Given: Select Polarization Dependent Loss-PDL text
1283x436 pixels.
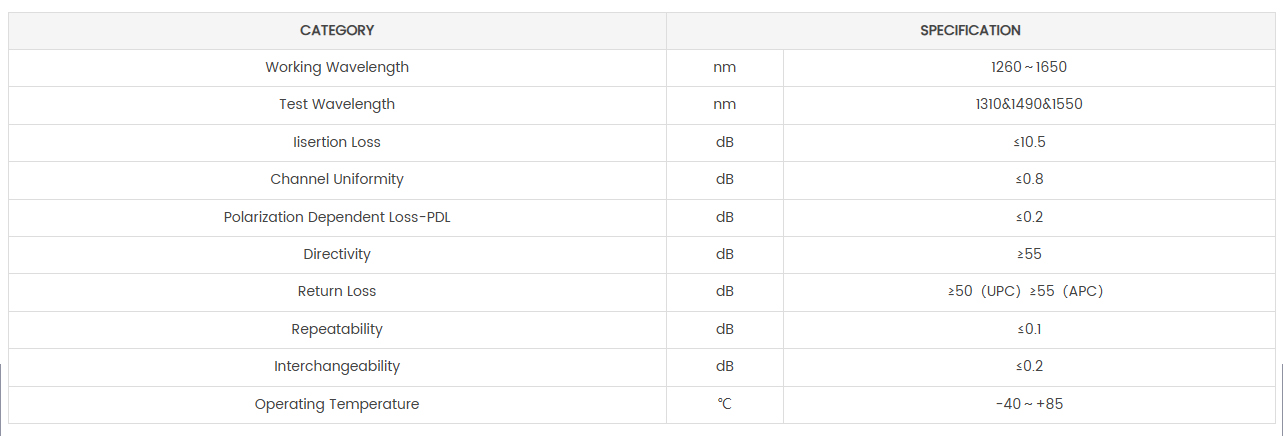Looking at the screenshot, I should click(337, 217).
